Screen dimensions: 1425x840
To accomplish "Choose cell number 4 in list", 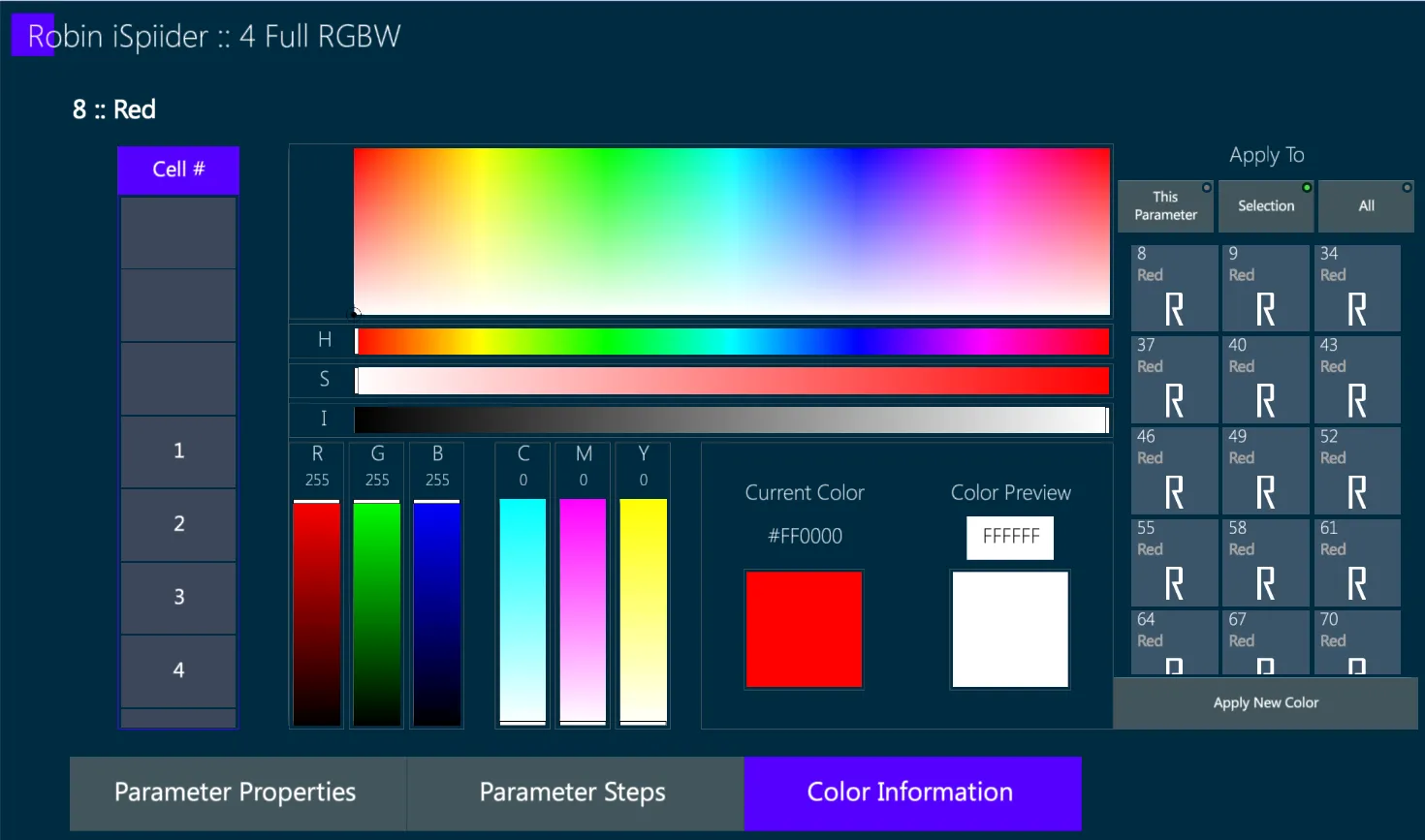I will [x=178, y=670].
